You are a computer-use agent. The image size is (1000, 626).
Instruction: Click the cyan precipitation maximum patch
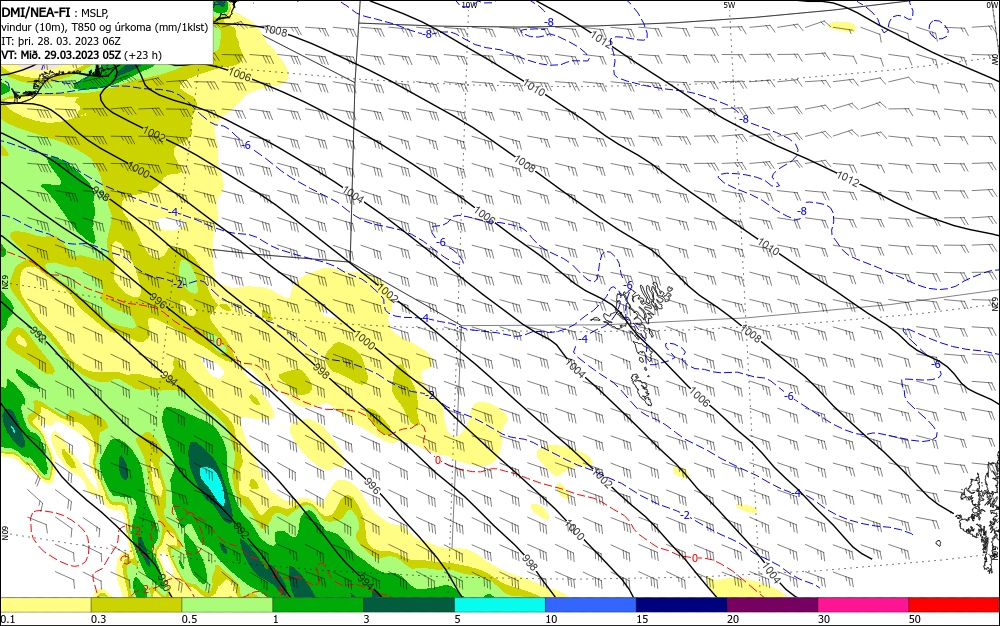[212, 484]
